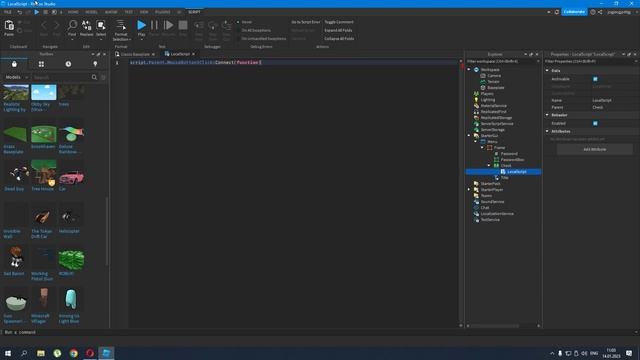
Task: Open the Toolbox creations lightbulb tab
Action: click(95, 64)
